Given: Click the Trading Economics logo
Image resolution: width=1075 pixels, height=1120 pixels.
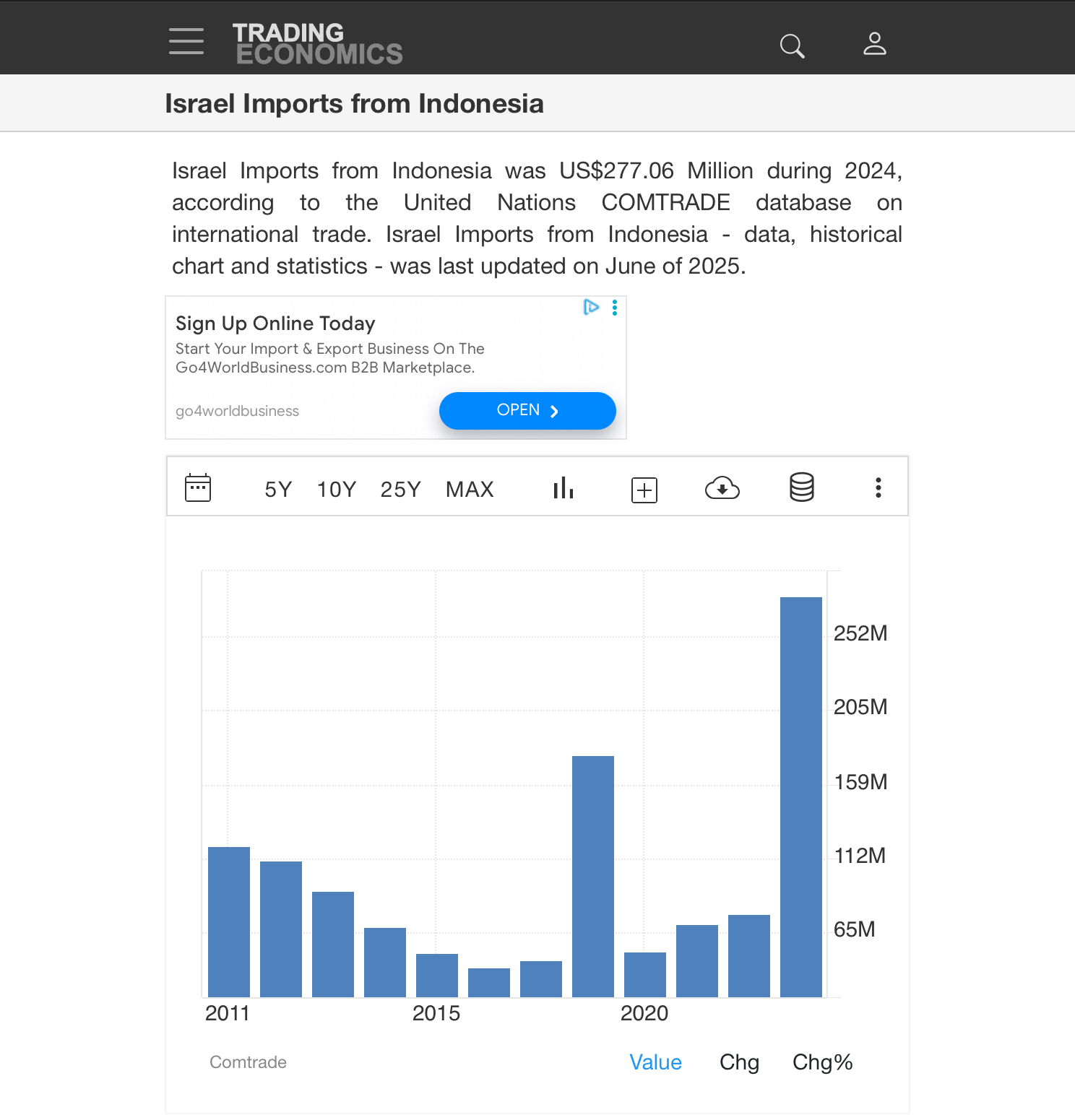Looking at the screenshot, I should [x=317, y=43].
